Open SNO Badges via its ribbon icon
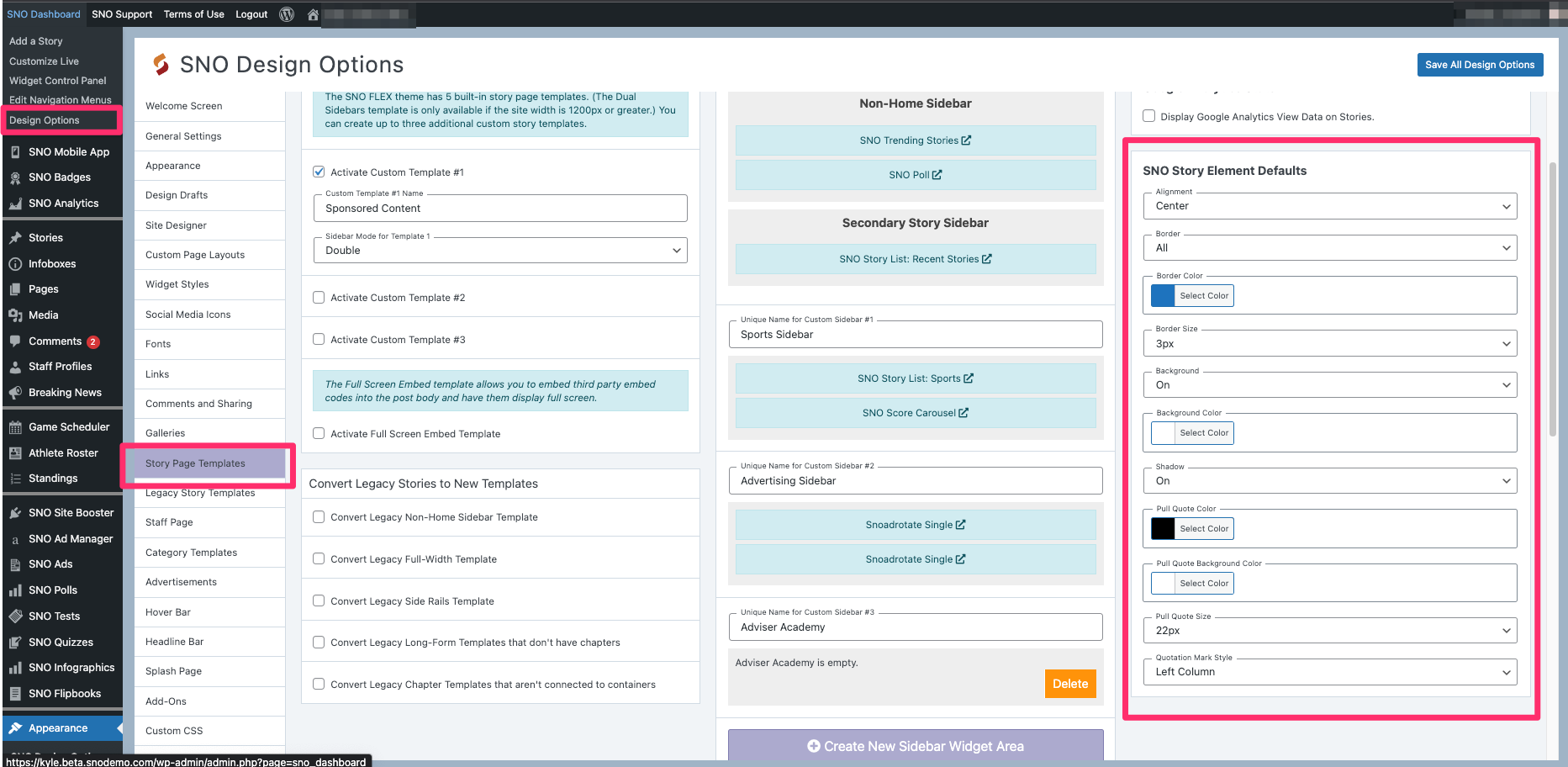The image size is (1568, 767). pyautogui.click(x=15, y=177)
